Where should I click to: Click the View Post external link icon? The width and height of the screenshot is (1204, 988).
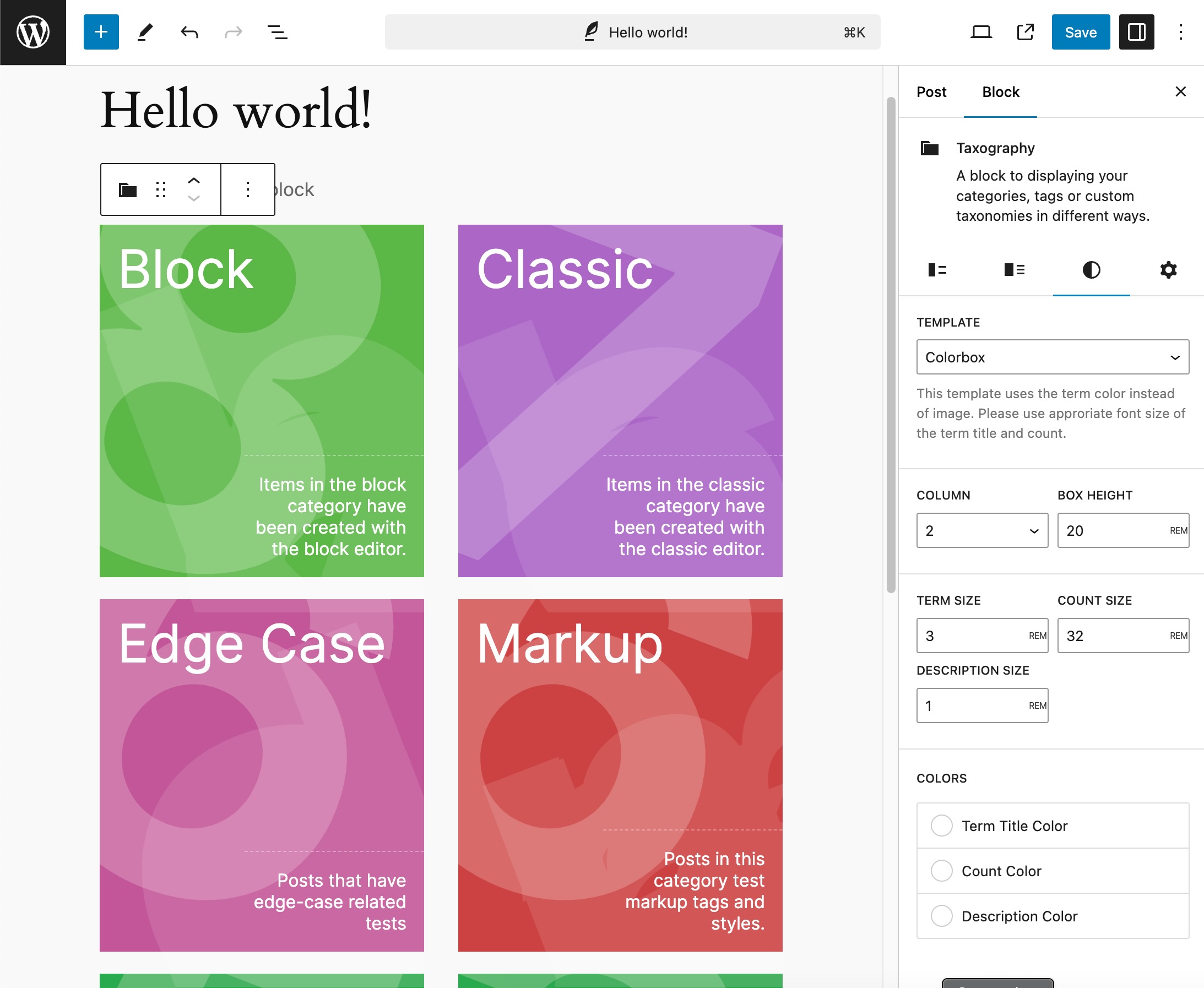pos(1024,32)
